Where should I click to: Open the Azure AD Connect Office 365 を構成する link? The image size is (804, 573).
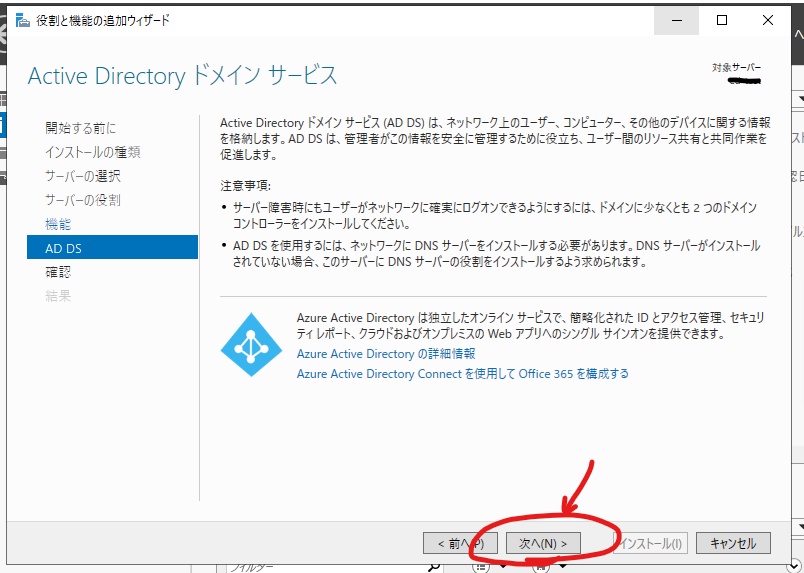463,373
